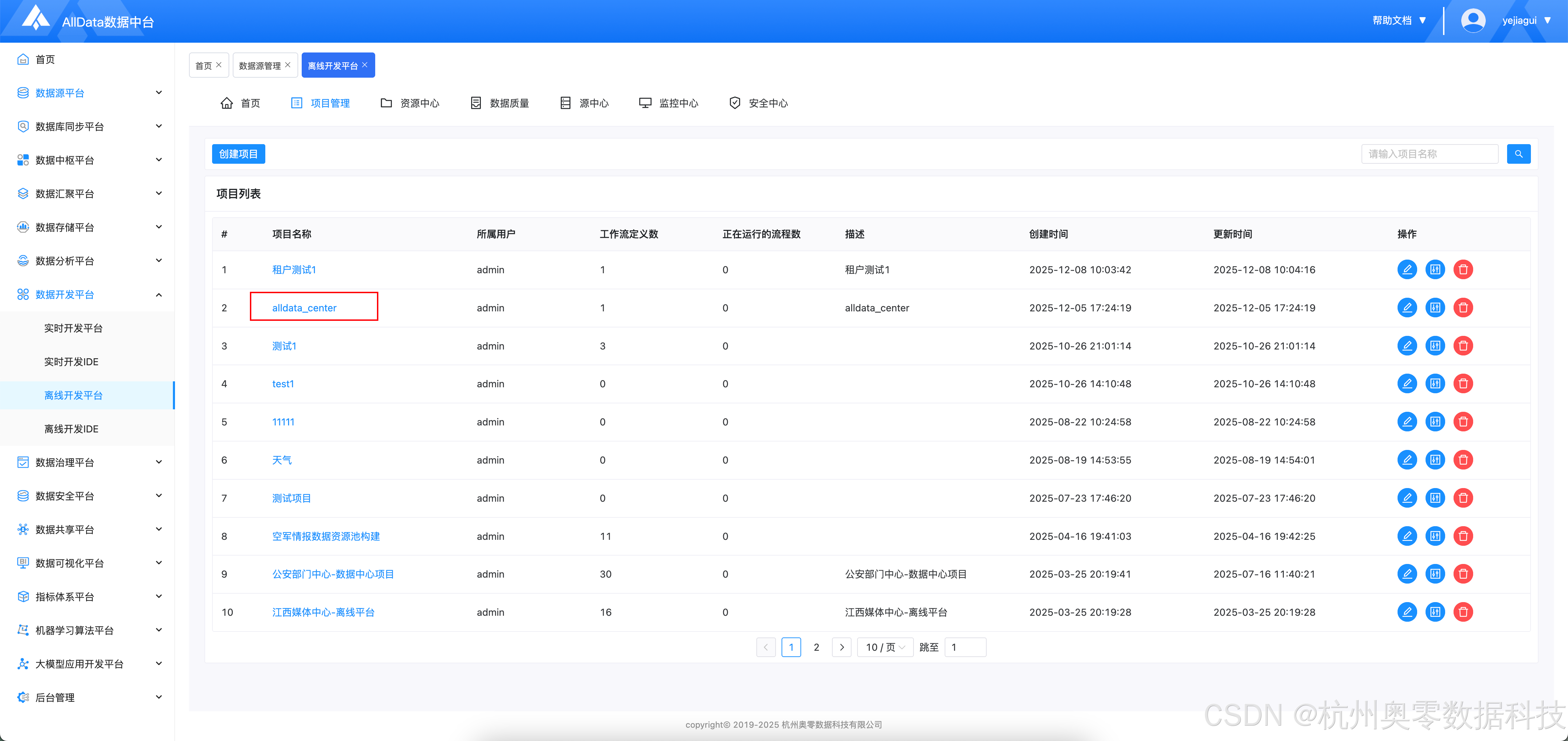The height and width of the screenshot is (741, 1568).
Task: Expand 数据汇聚平台 sidebar menu
Action: [x=87, y=193]
